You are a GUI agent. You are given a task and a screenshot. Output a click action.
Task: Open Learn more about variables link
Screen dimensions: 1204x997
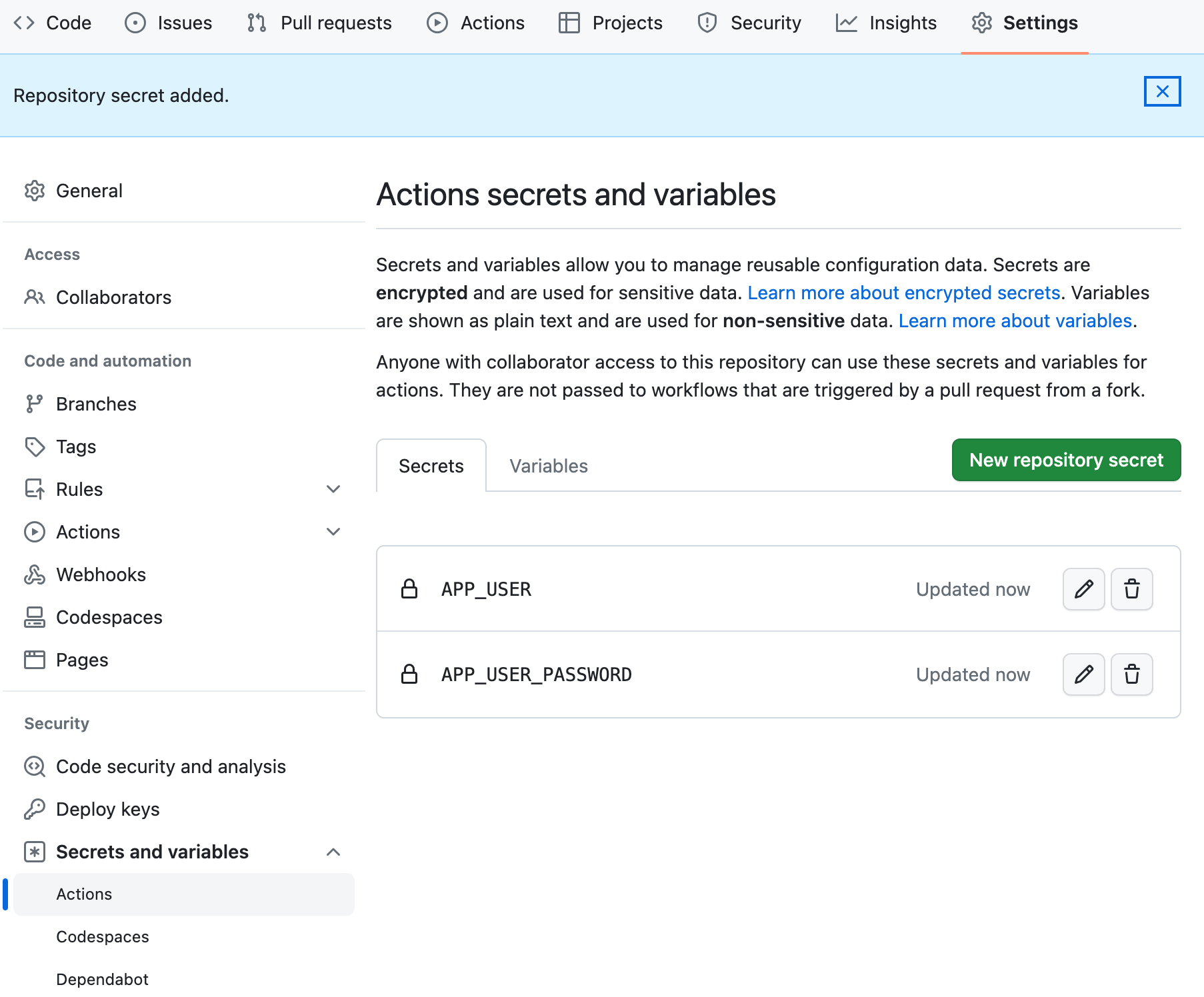[x=1015, y=321]
